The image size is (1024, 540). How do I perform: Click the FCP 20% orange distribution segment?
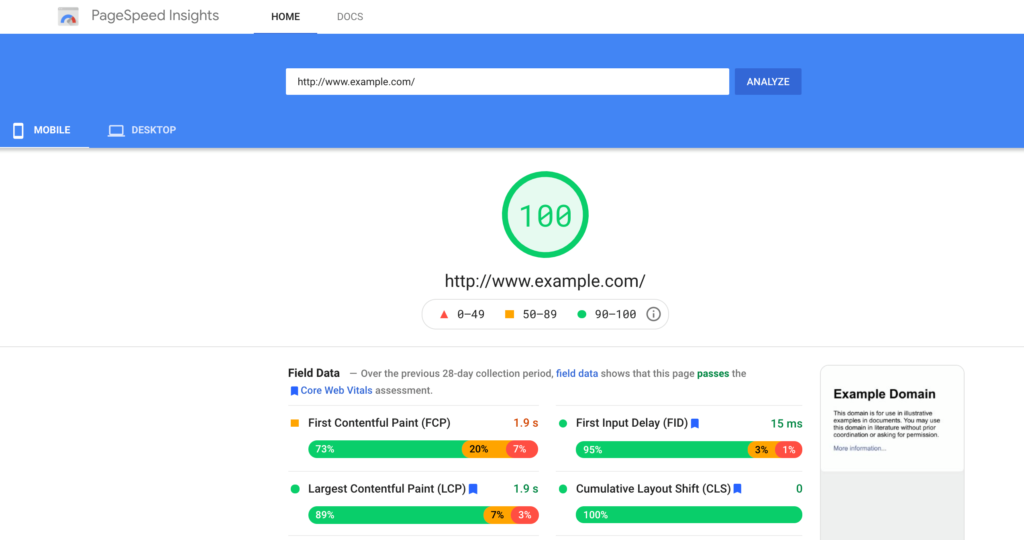point(485,449)
